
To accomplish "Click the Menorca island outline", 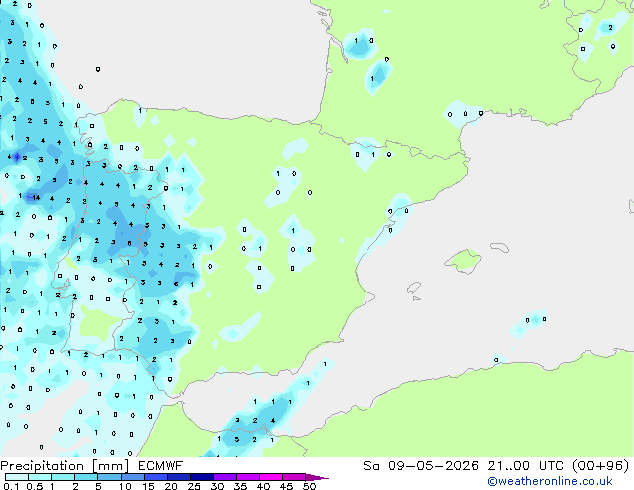I will [x=500, y=247].
